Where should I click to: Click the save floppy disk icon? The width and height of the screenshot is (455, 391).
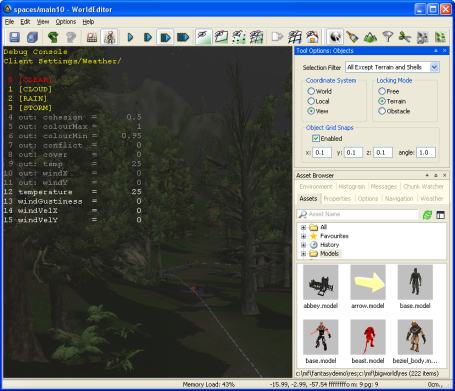click(x=14, y=37)
